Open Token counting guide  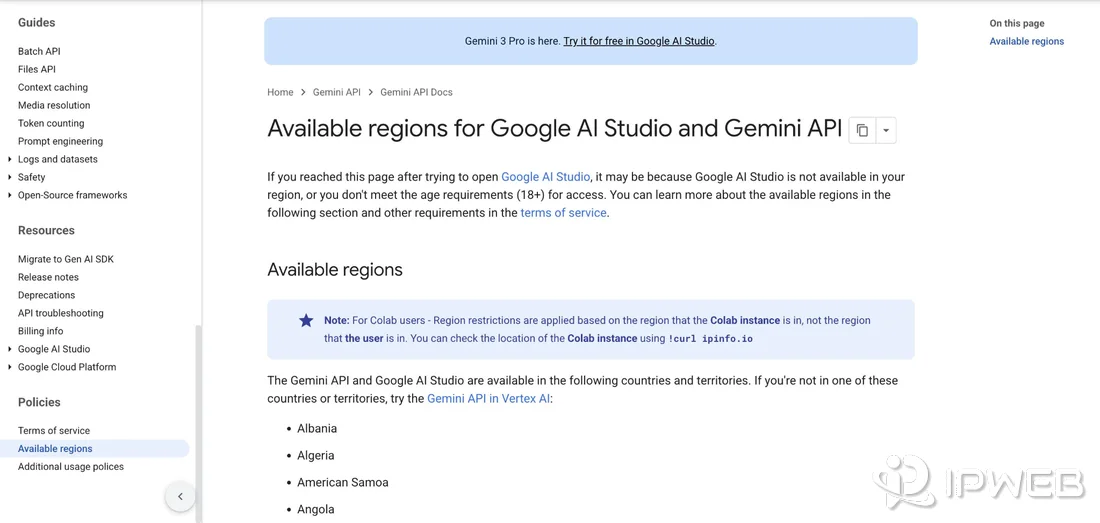click(x=51, y=123)
